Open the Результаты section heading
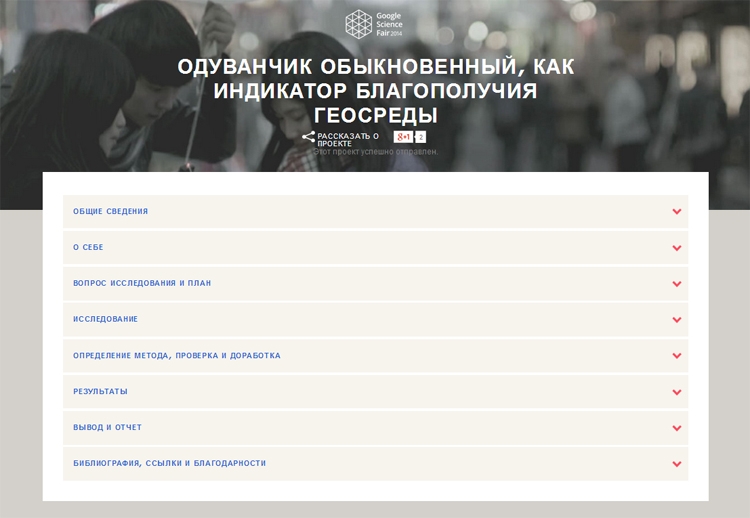 pos(100,392)
